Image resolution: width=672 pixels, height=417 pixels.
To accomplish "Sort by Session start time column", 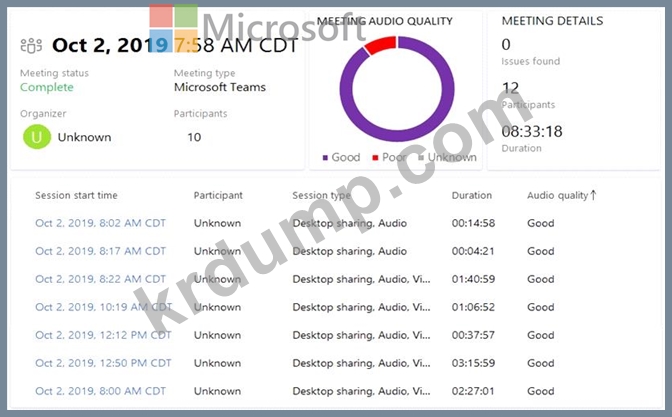I will (x=76, y=196).
